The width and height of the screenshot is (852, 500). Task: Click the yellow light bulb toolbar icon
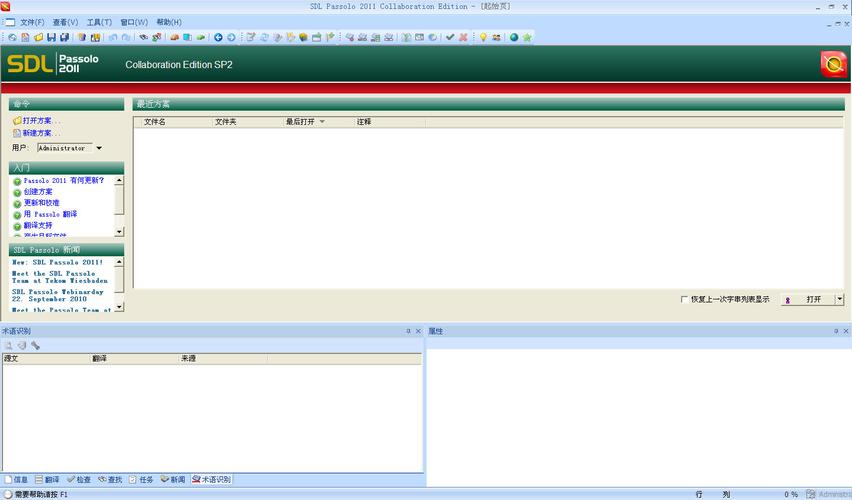(x=483, y=38)
